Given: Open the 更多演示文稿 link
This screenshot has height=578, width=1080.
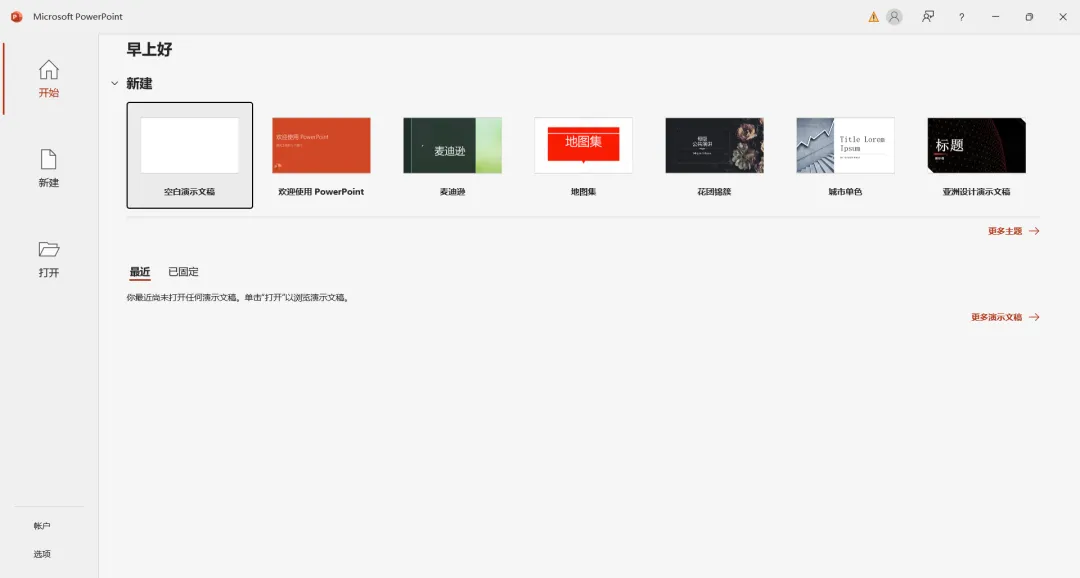Looking at the screenshot, I should click(1005, 318).
